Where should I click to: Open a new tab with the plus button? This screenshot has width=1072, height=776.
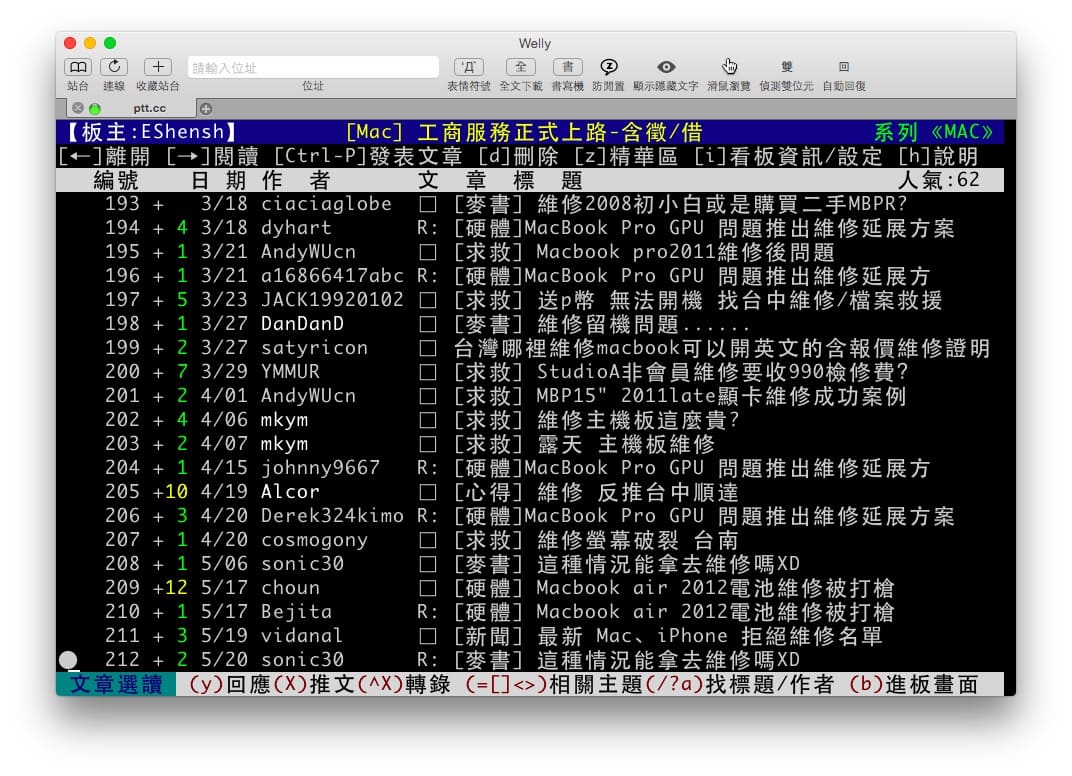pos(206,108)
